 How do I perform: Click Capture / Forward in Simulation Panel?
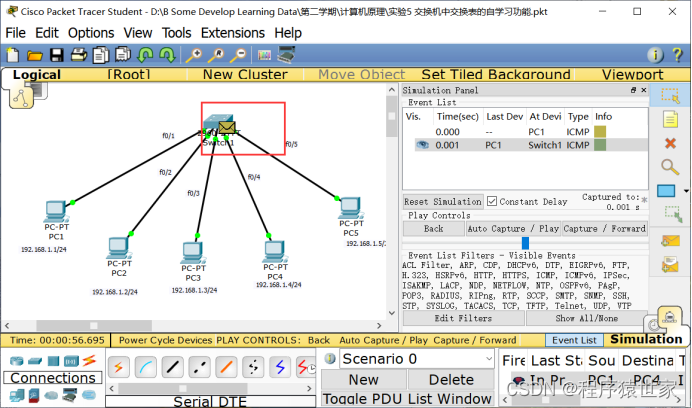[x=605, y=228]
